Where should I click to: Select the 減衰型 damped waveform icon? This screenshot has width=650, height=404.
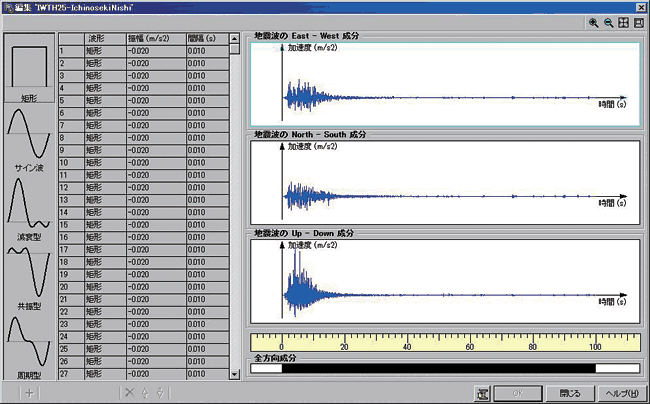[30, 203]
